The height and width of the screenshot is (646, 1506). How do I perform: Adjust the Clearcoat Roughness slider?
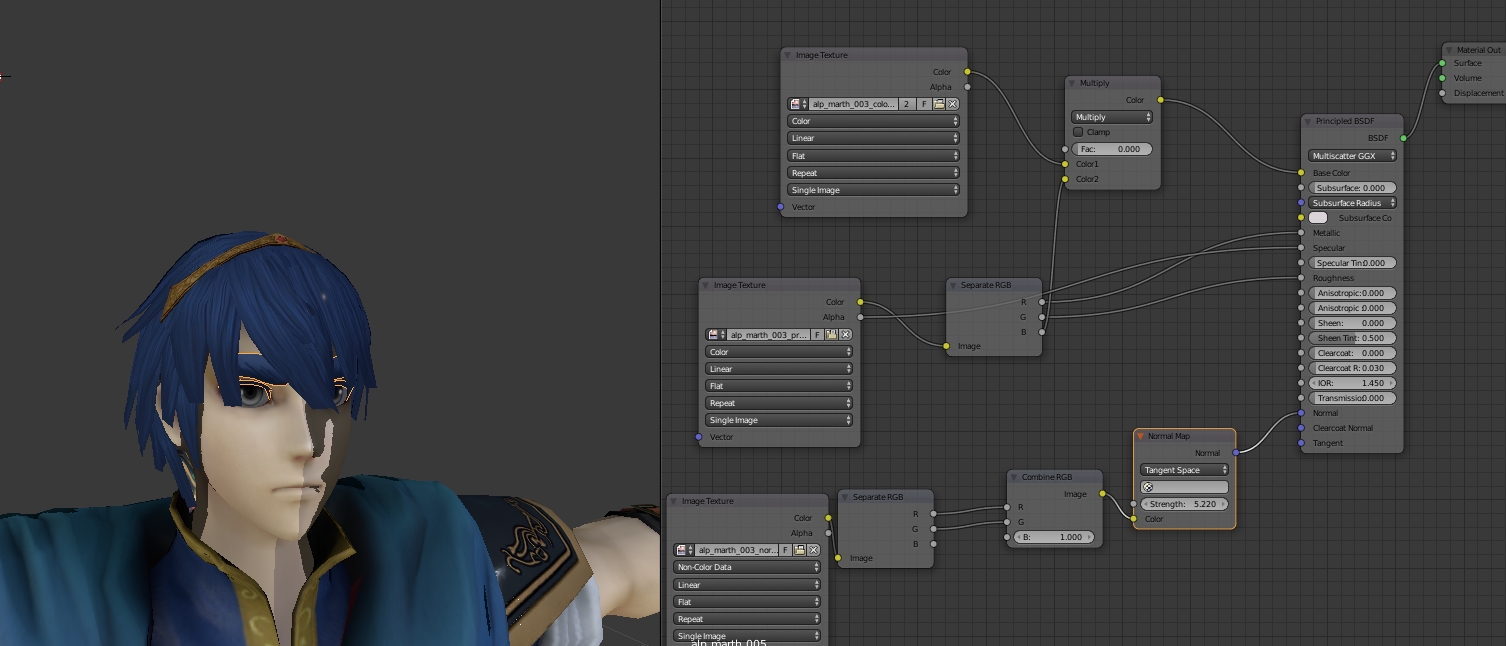click(1352, 368)
